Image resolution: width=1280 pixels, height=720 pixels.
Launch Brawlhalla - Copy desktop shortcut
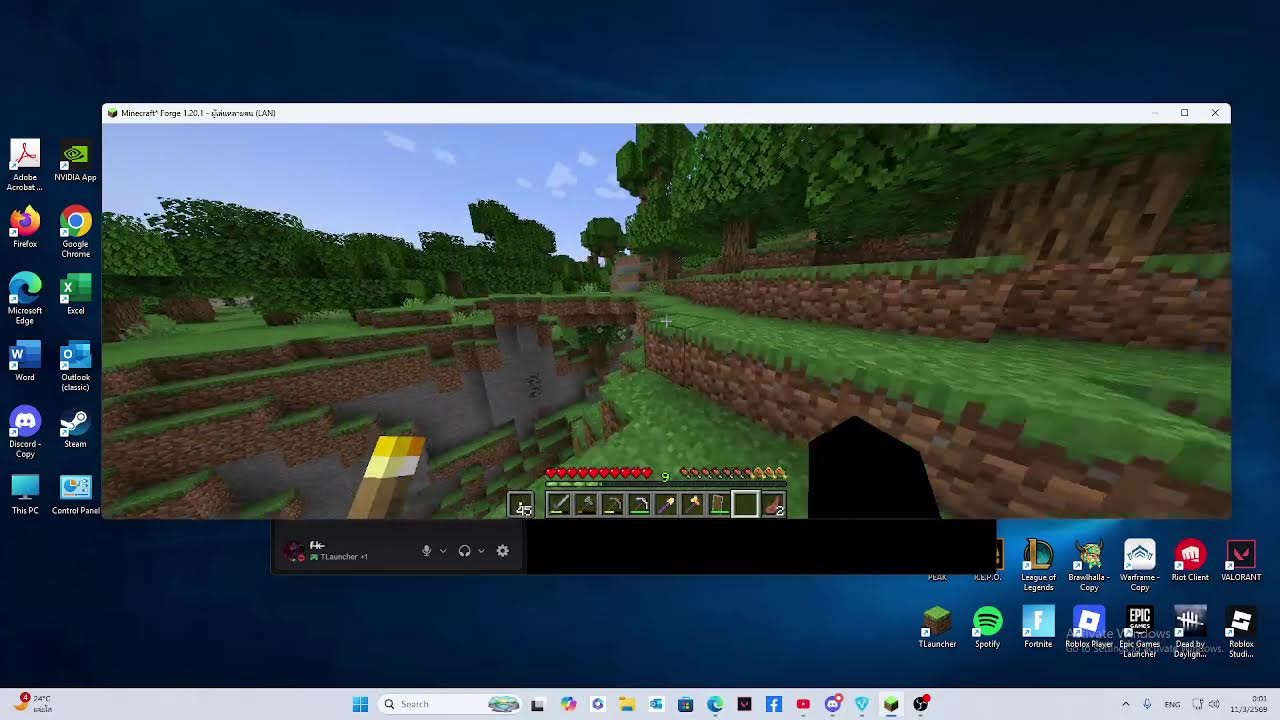pos(1089,565)
